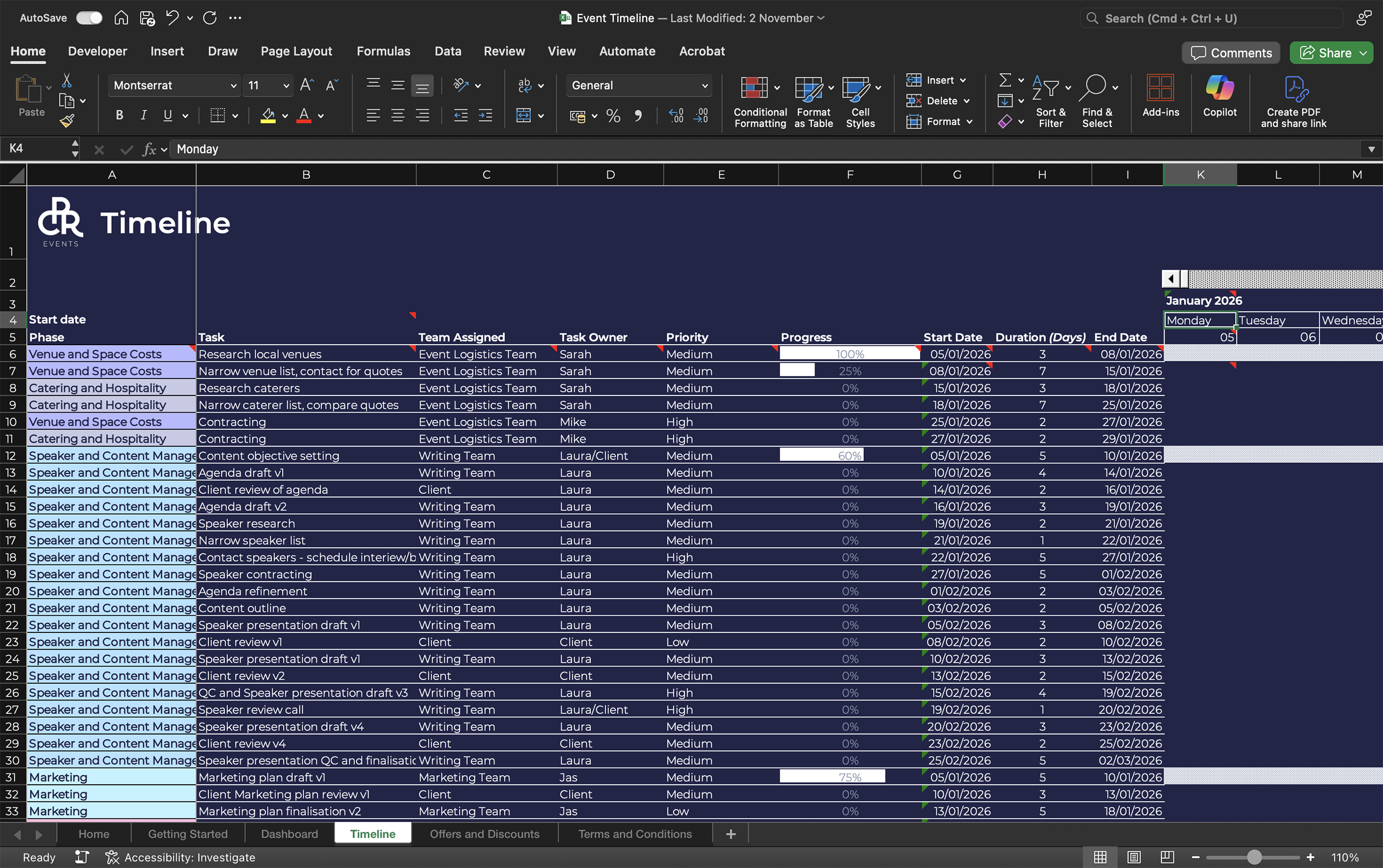Click the Format Painter brush icon
The image size is (1383, 868).
click(67, 120)
